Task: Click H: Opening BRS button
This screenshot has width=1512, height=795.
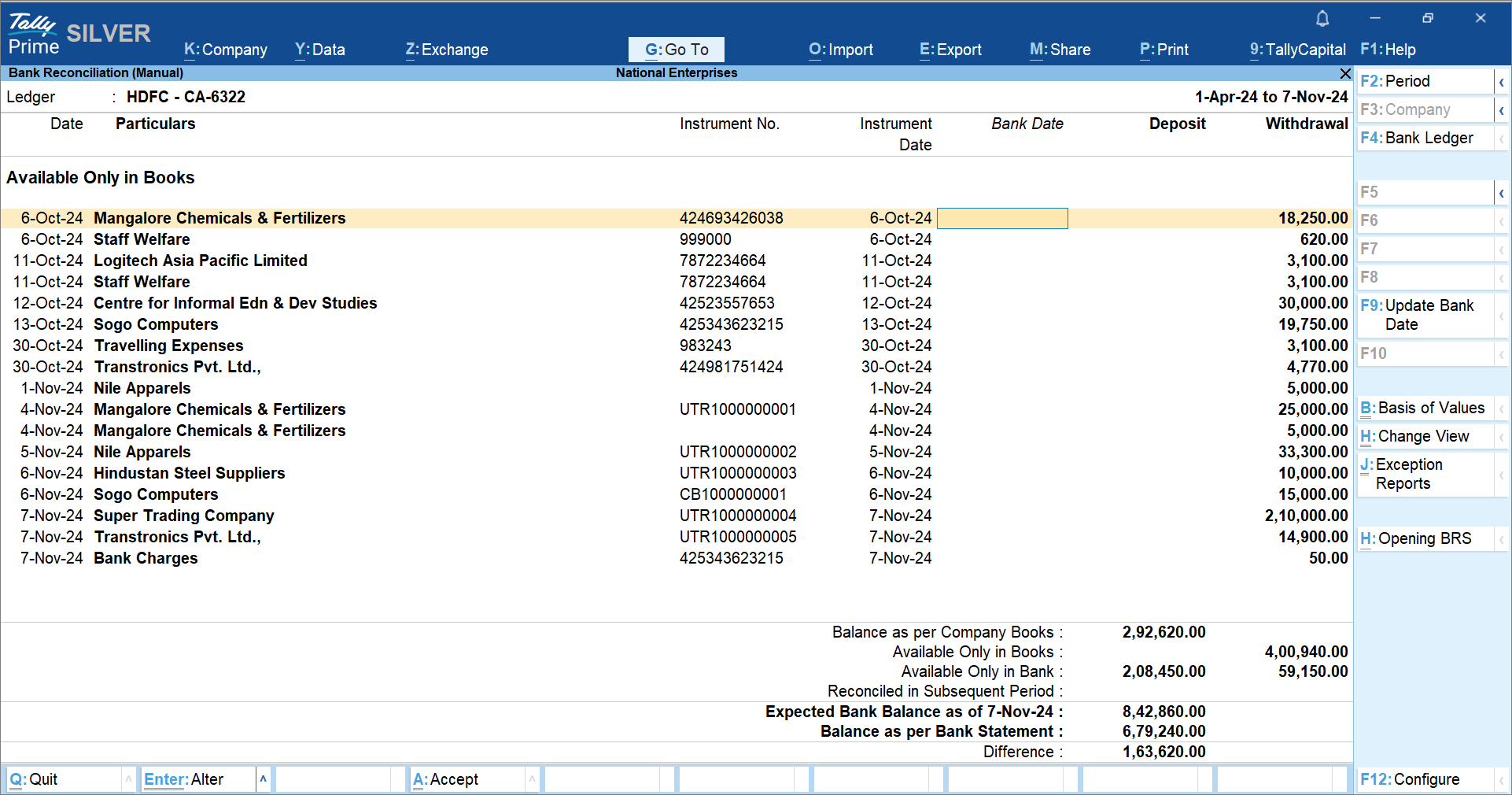Action: point(1425,538)
